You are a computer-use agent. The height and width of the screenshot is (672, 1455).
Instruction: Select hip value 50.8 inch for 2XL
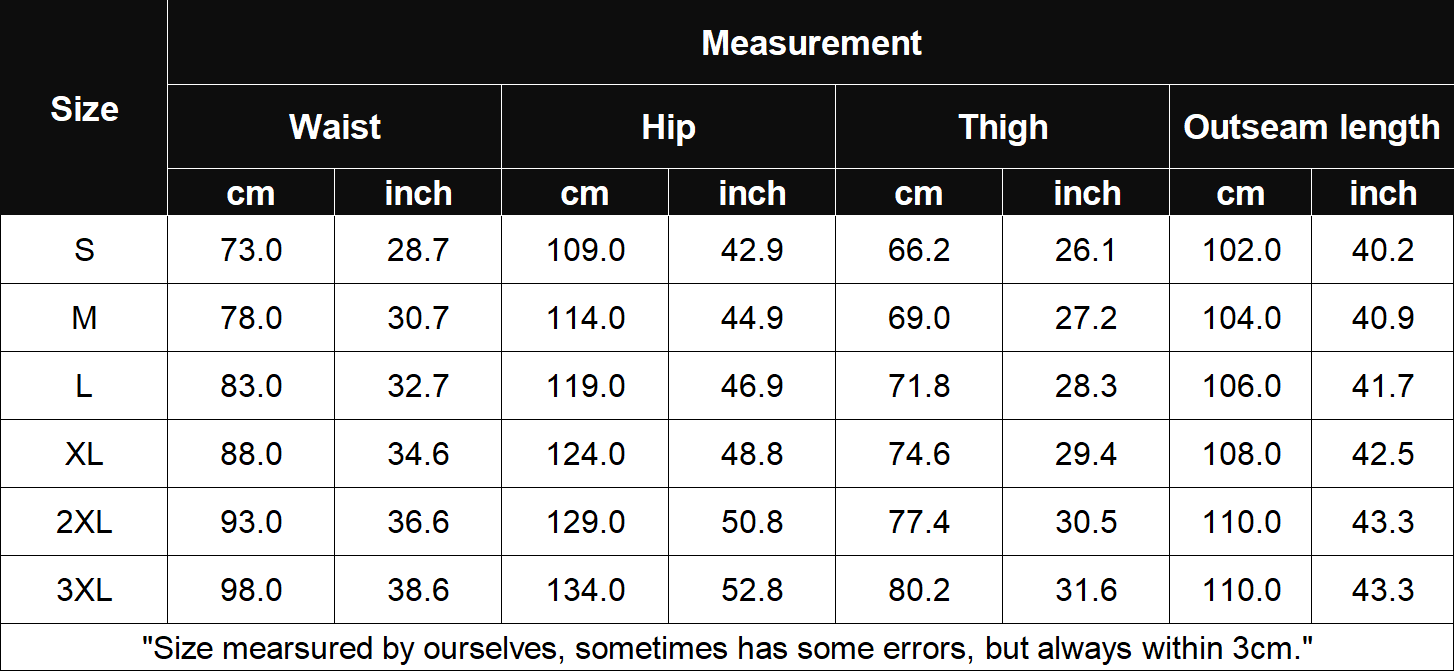[x=752, y=522]
